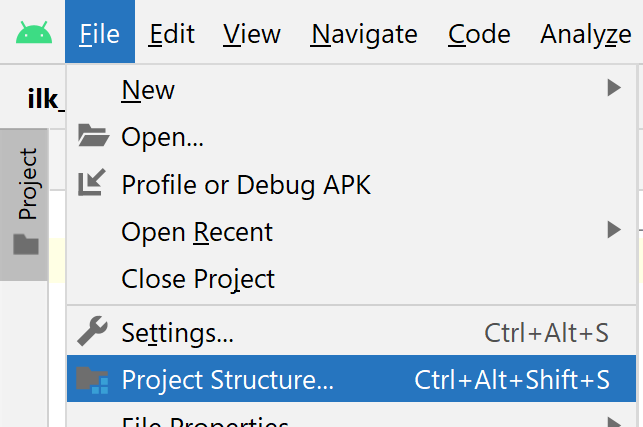Open the Edit menu

click(171, 34)
